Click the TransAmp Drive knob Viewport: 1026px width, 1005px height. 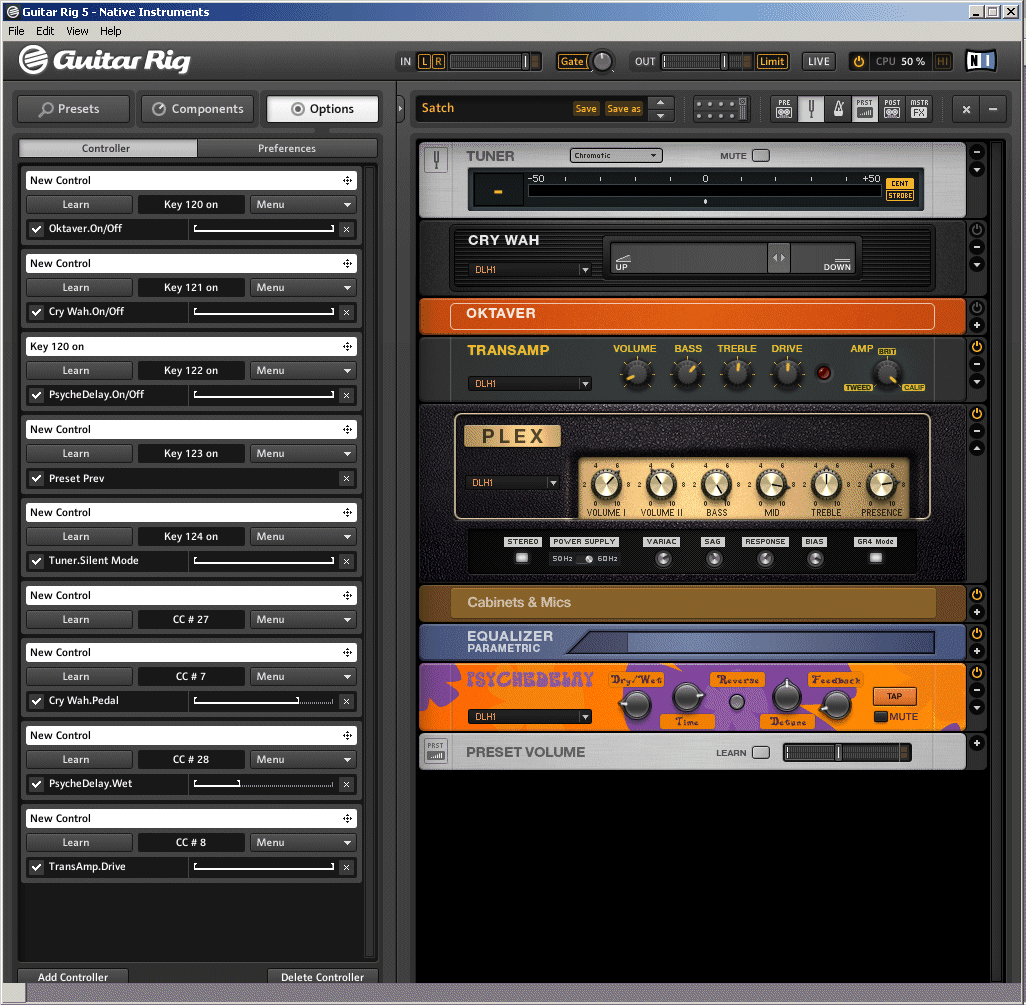click(787, 374)
